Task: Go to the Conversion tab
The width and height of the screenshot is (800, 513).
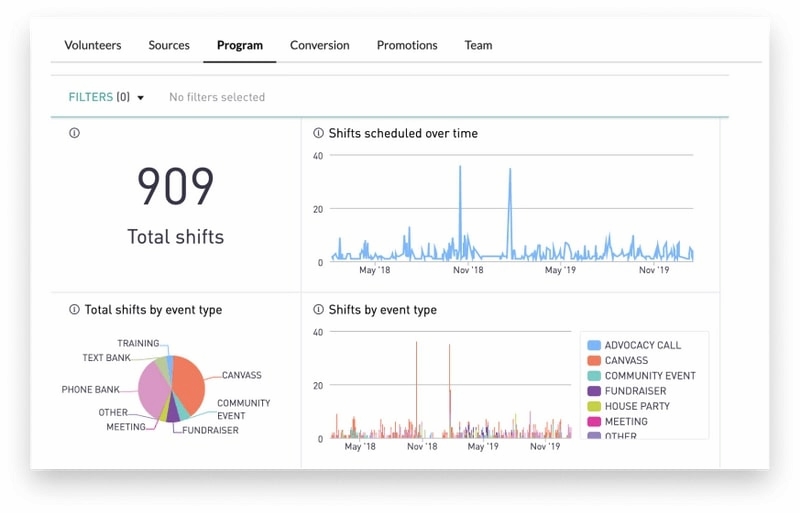Action: coord(319,45)
